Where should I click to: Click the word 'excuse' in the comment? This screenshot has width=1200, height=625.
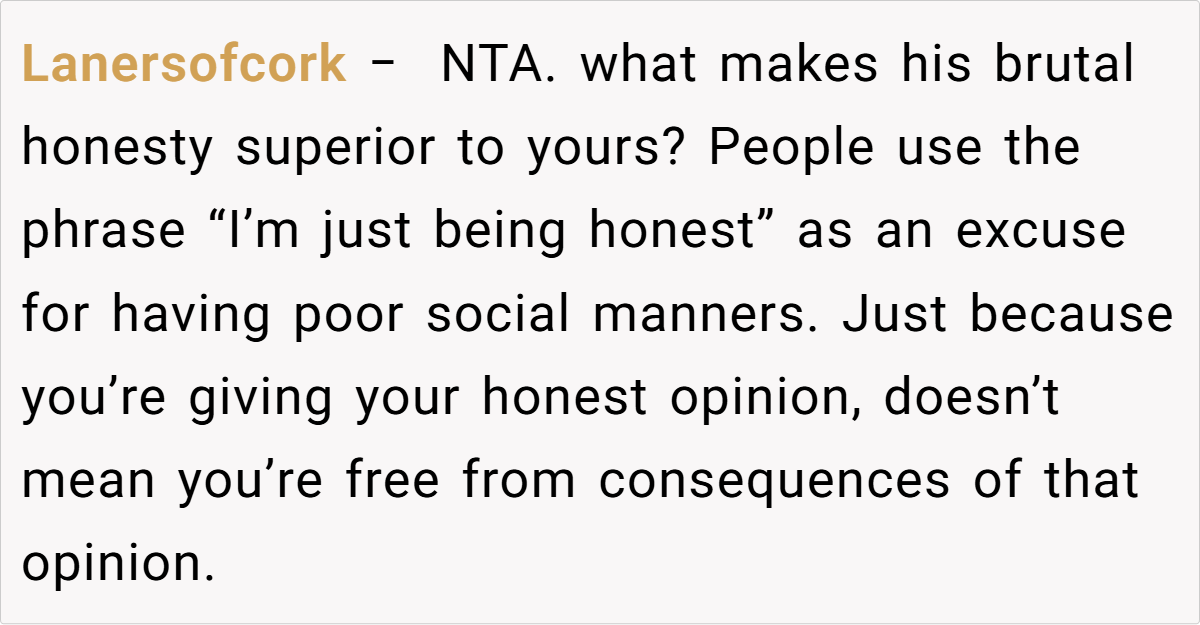click(x=1041, y=232)
